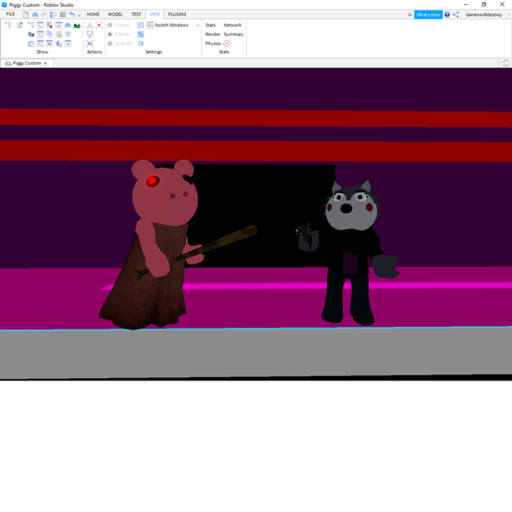Close the Piggy Custom document tab
This screenshot has width=512, height=512.
[x=46, y=63]
